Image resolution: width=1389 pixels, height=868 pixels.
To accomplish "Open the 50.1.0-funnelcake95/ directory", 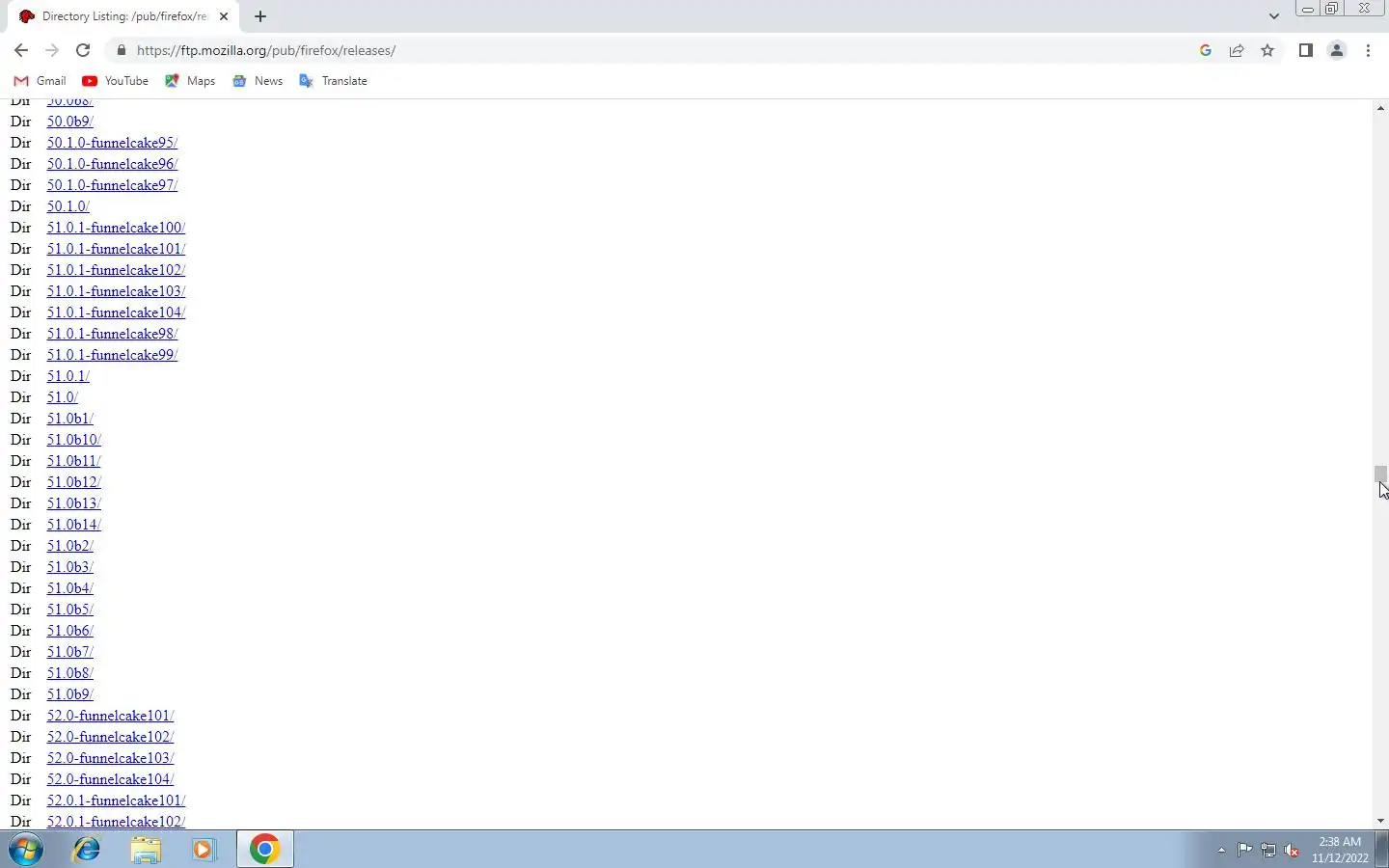I will [113, 143].
